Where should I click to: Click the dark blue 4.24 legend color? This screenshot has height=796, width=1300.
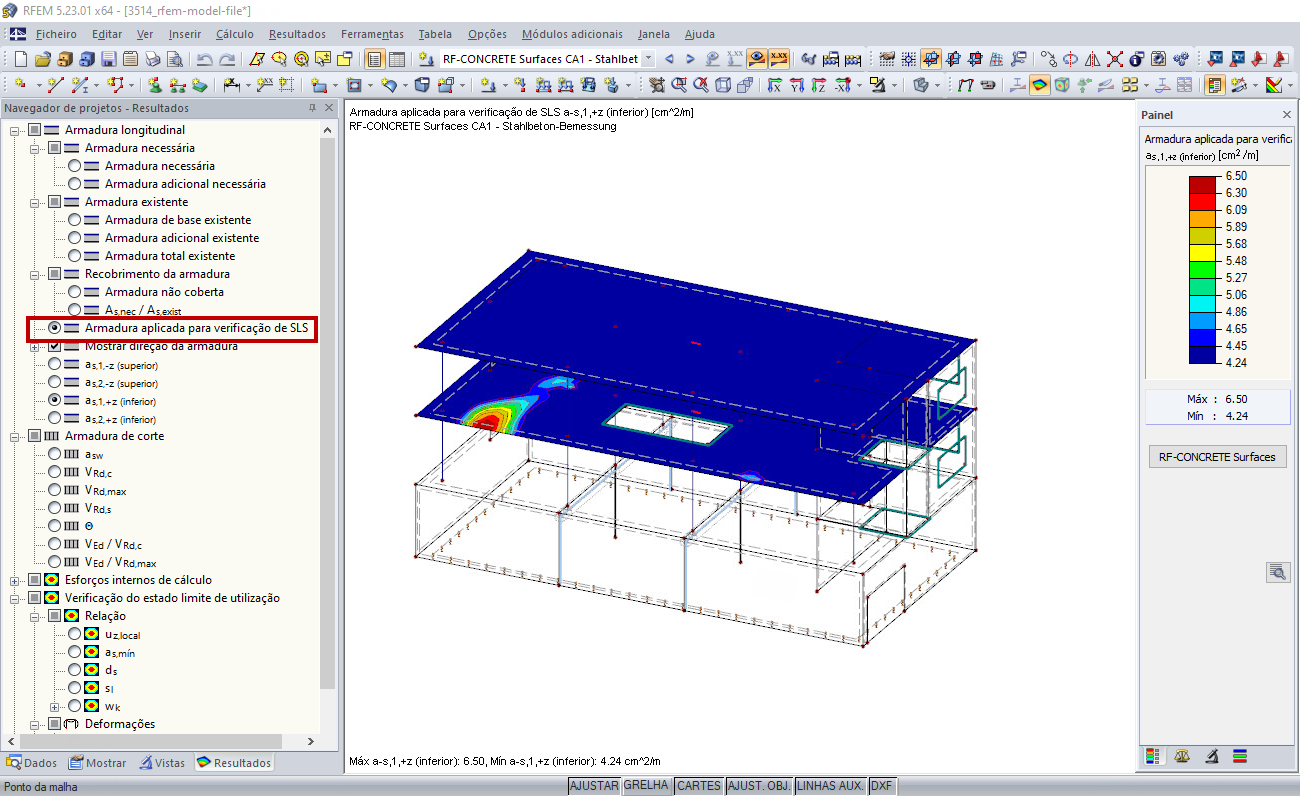point(1204,354)
